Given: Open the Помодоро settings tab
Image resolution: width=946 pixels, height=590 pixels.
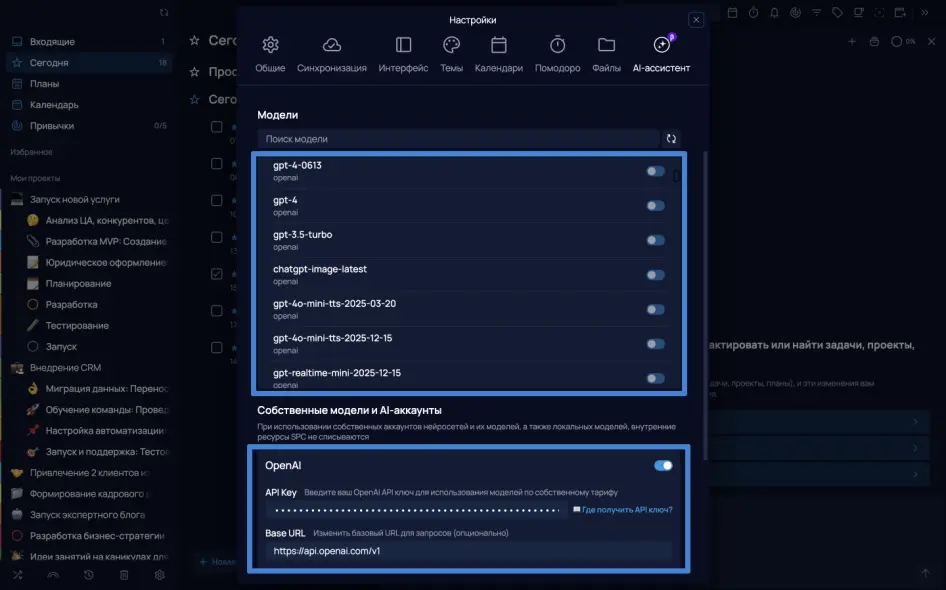Looking at the screenshot, I should tap(557, 55).
